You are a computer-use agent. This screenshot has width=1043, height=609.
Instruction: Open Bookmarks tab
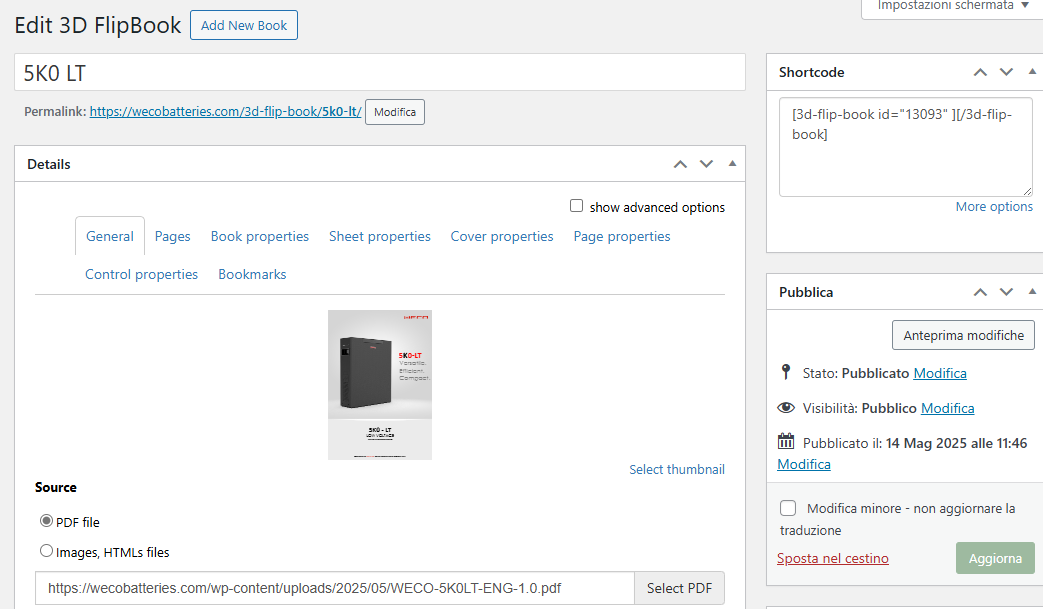pos(252,275)
